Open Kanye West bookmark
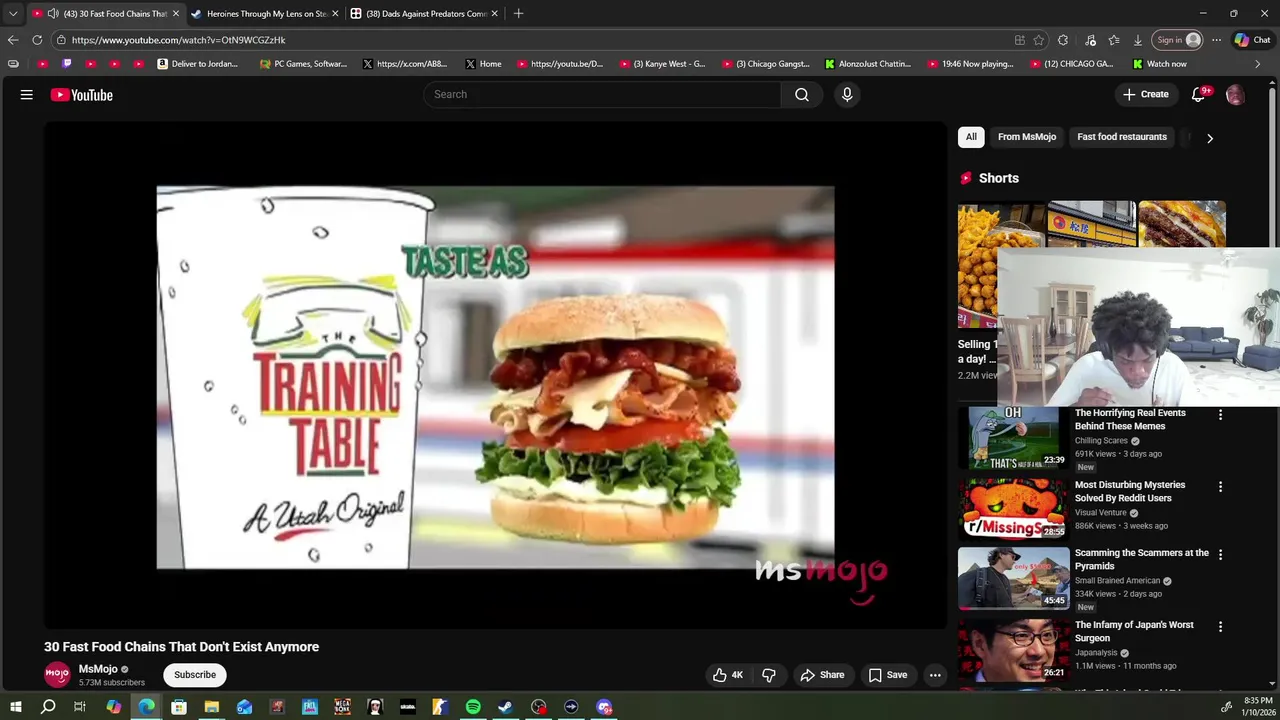This screenshot has height=720, width=1280. pyautogui.click(x=661, y=64)
